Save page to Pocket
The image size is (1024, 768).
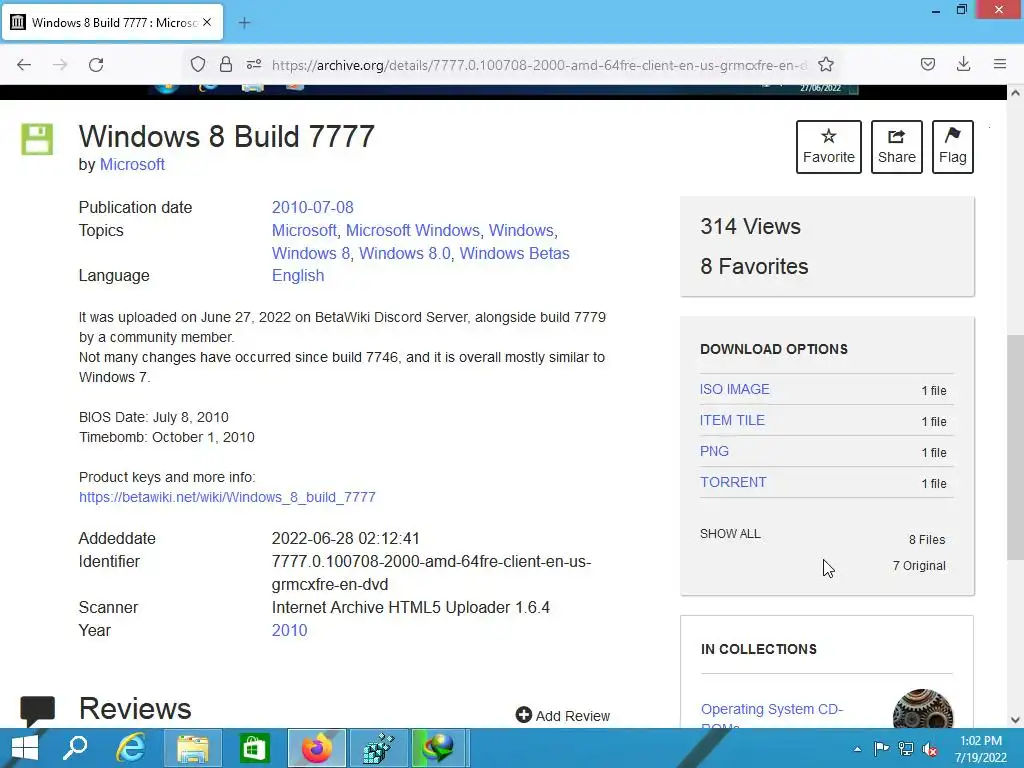click(x=928, y=64)
